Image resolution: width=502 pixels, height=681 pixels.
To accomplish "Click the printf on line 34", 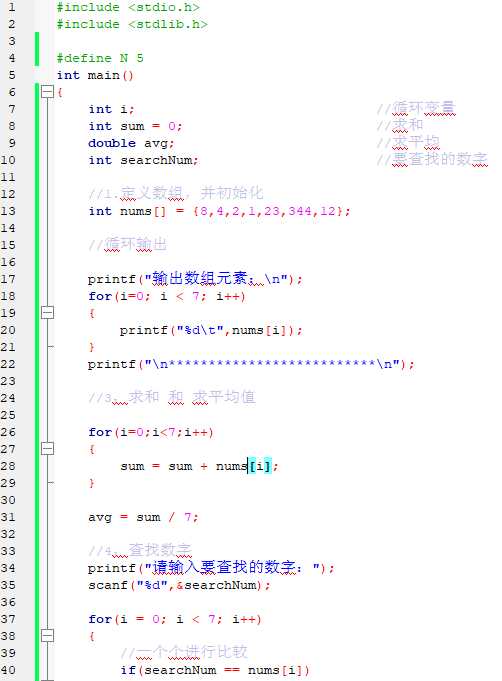I will pyautogui.click(x=211, y=568).
